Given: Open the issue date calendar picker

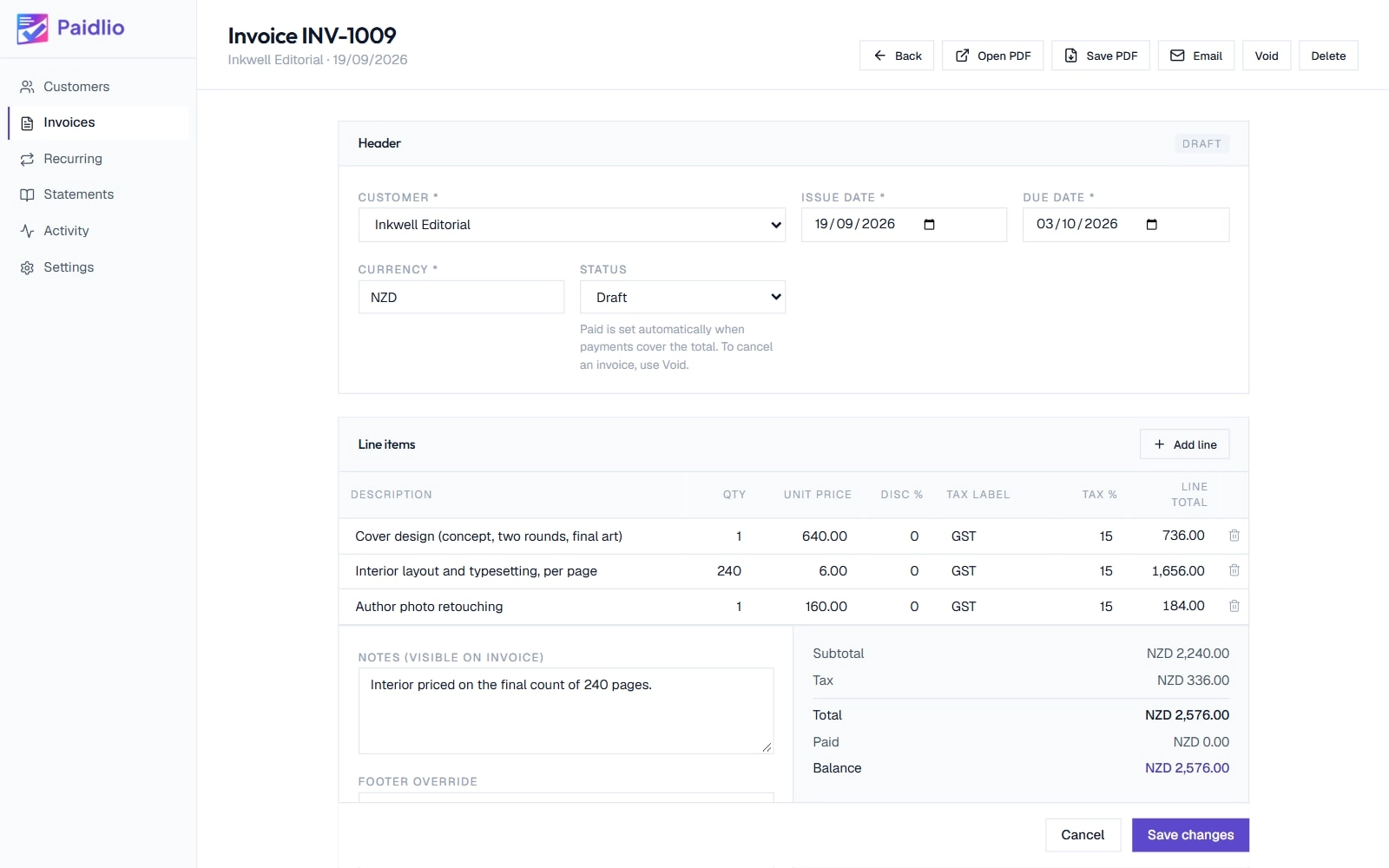Looking at the screenshot, I should point(929,225).
